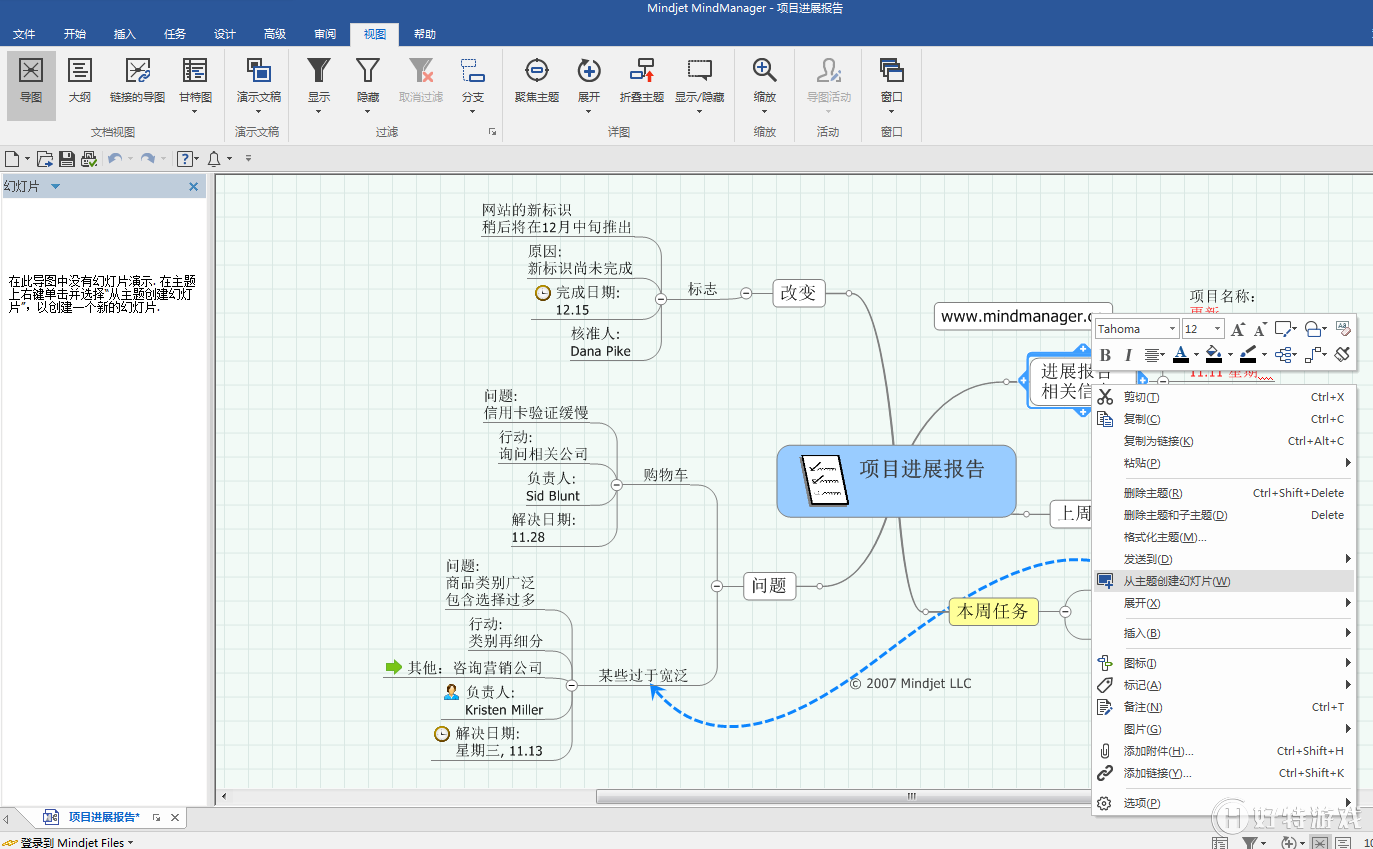Toggle Bold in the mini toolbar
This screenshot has height=849, width=1373.
click(x=1105, y=354)
